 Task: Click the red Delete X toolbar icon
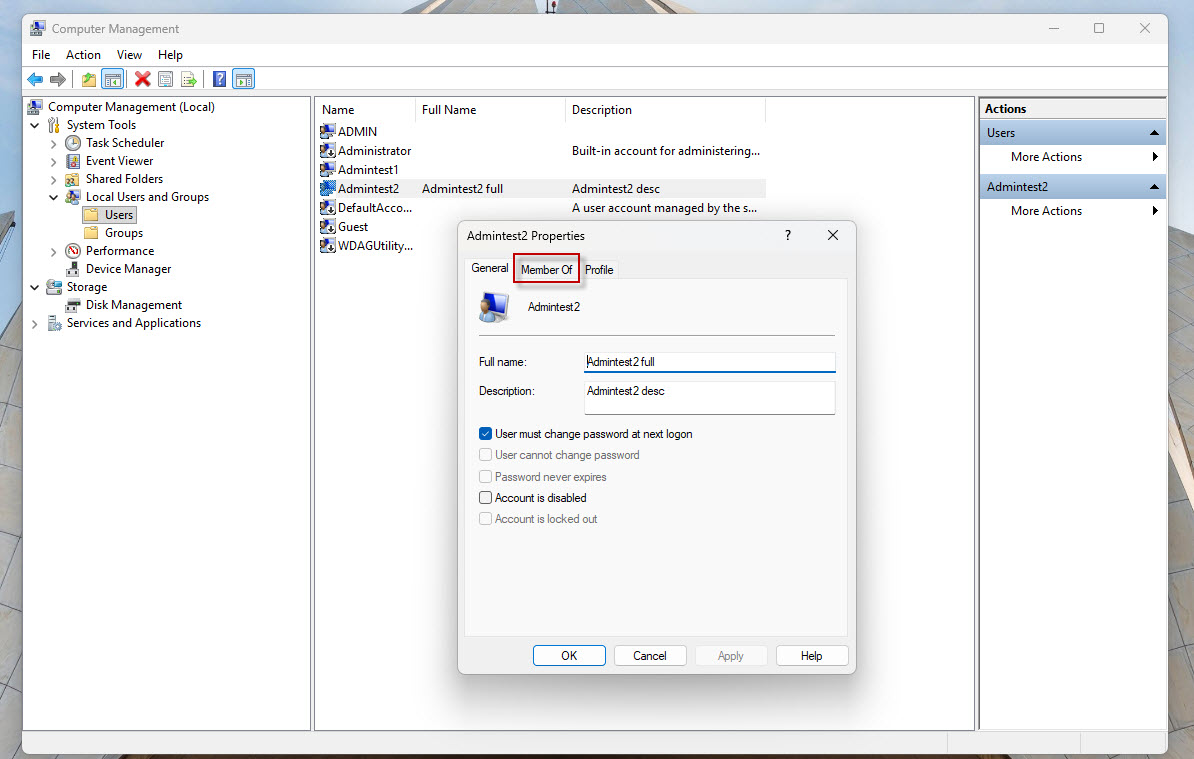(142, 79)
